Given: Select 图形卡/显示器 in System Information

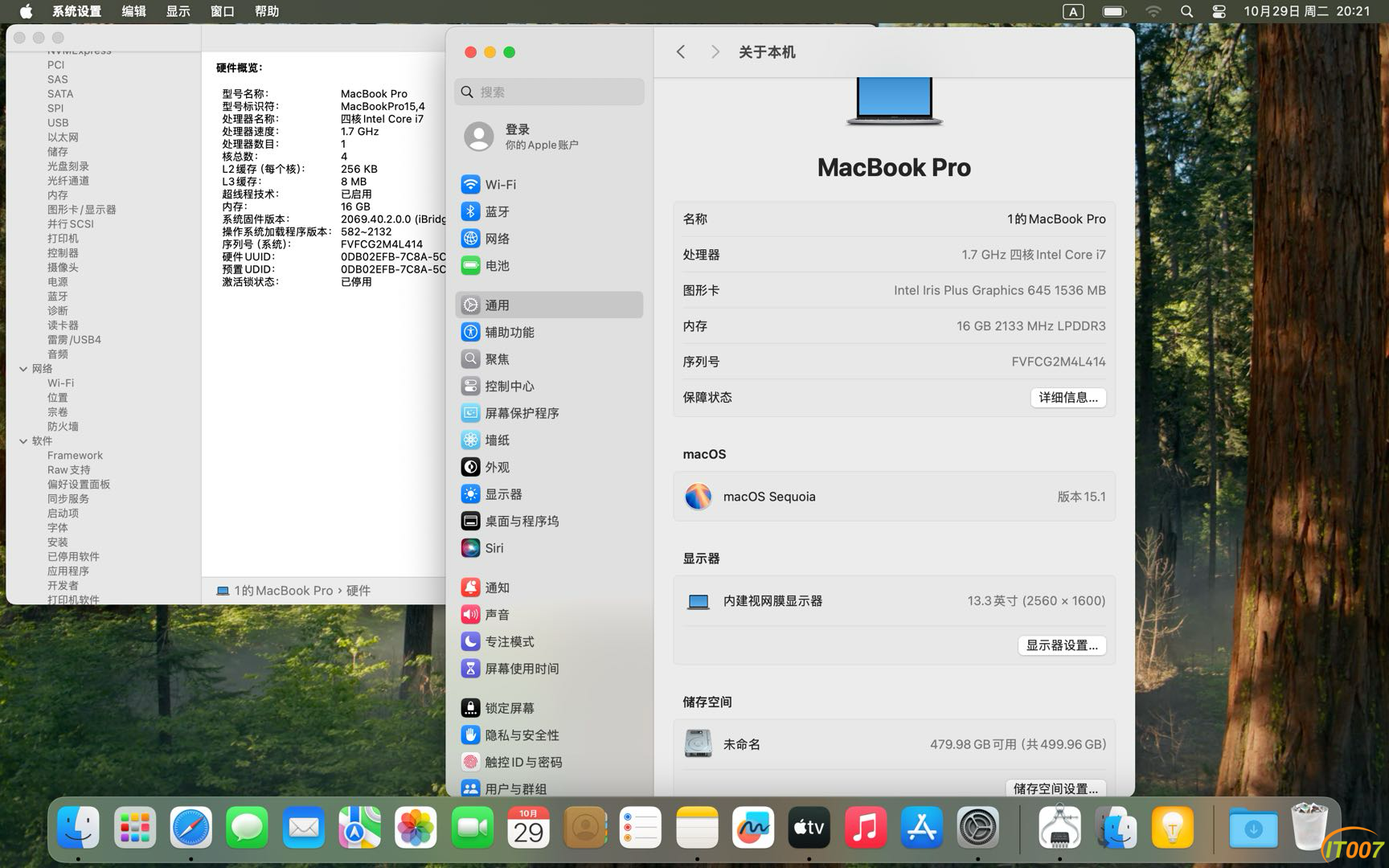Looking at the screenshot, I should tap(81, 210).
